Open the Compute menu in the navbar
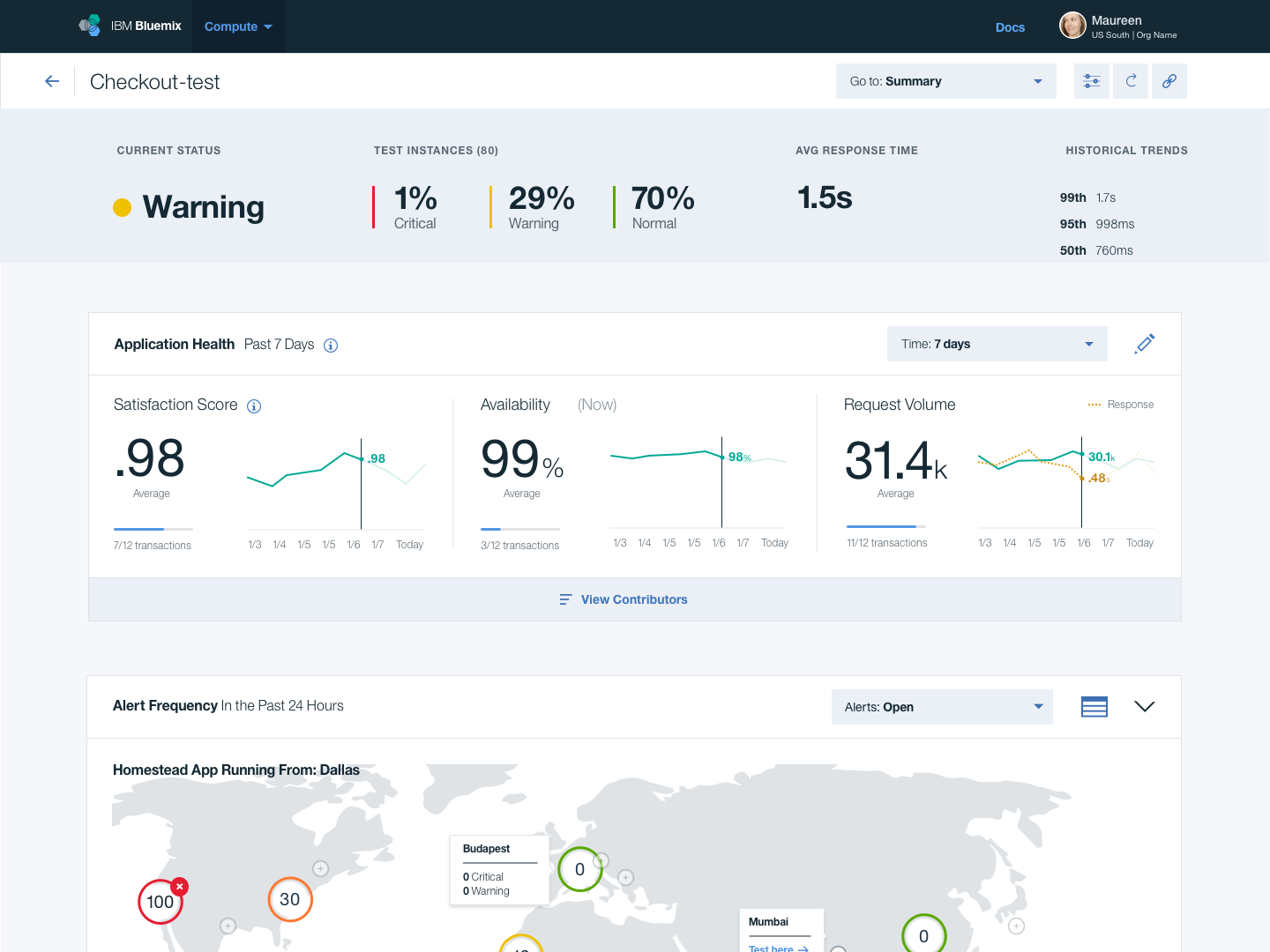Screen dimensions: 1270x952 tap(238, 26)
